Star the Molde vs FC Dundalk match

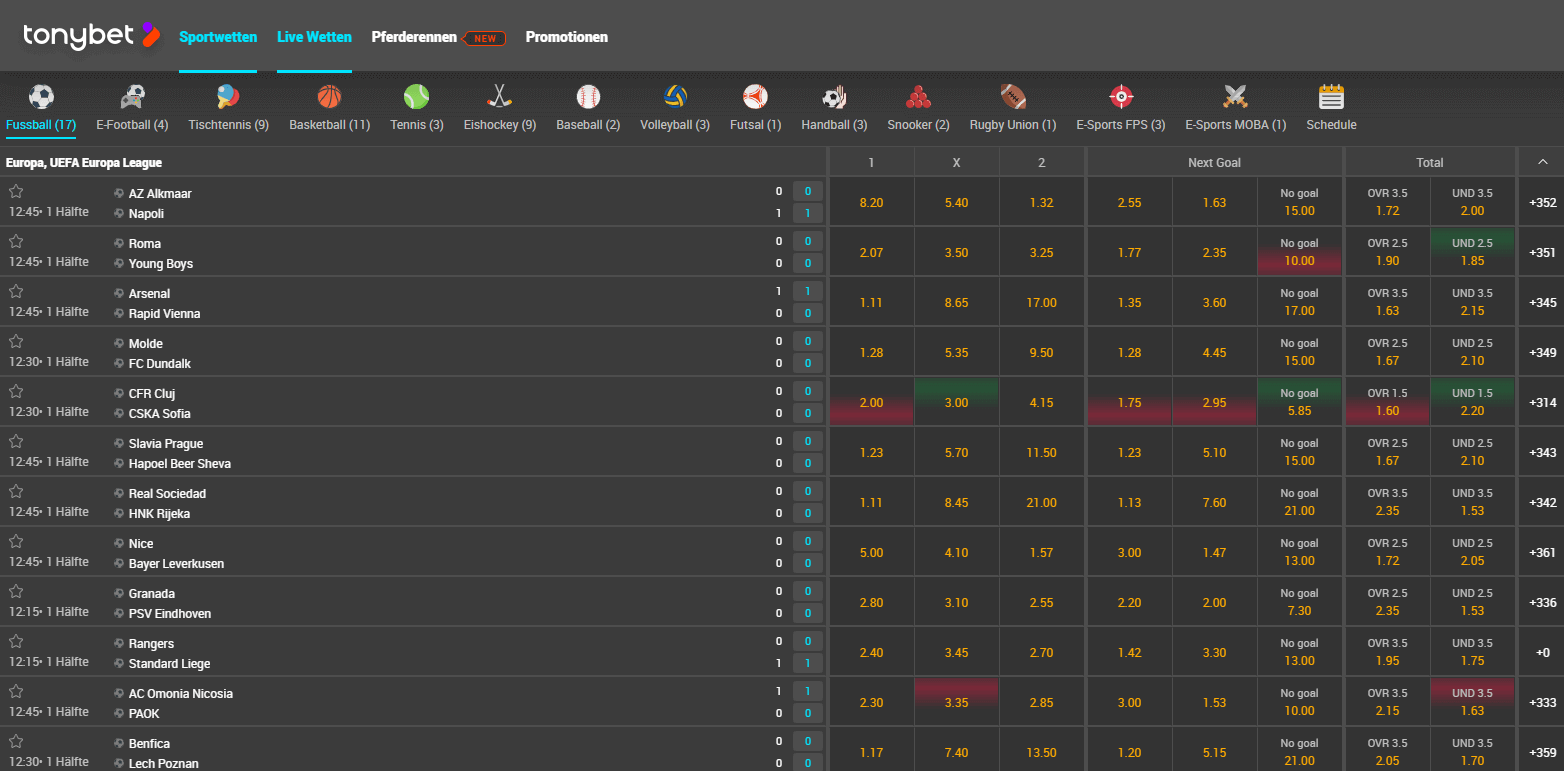(16, 342)
